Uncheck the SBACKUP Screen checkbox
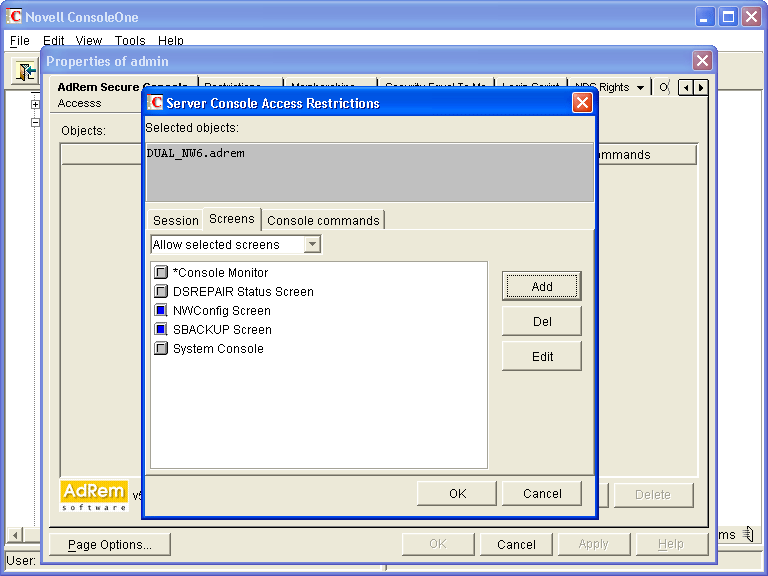The height and width of the screenshot is (576, 768). [161, 329]
